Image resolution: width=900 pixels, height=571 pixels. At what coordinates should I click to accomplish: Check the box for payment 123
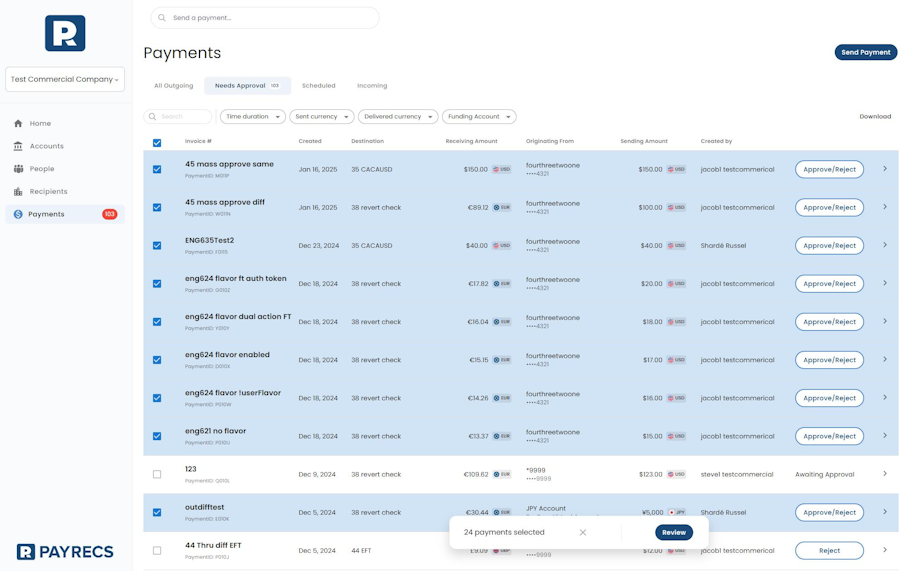157,475
